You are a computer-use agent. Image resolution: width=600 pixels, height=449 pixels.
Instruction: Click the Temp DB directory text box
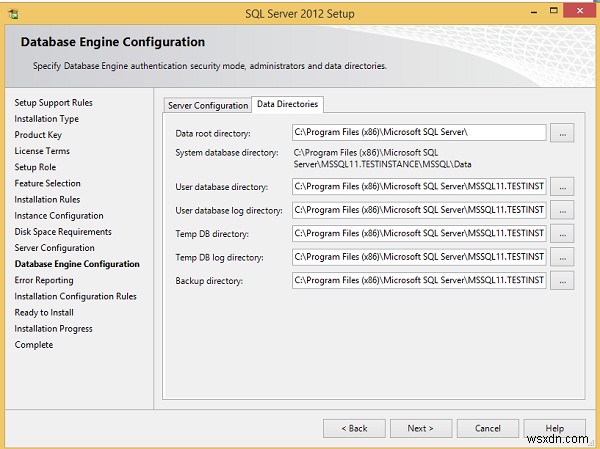[419, 233]
